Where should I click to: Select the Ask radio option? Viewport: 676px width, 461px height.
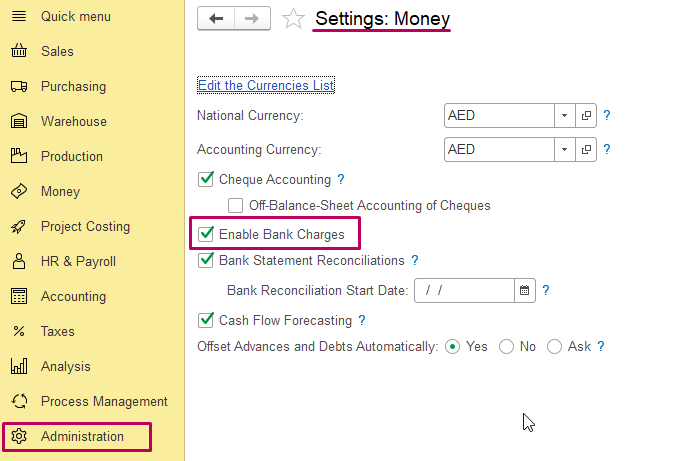(554, 347)
